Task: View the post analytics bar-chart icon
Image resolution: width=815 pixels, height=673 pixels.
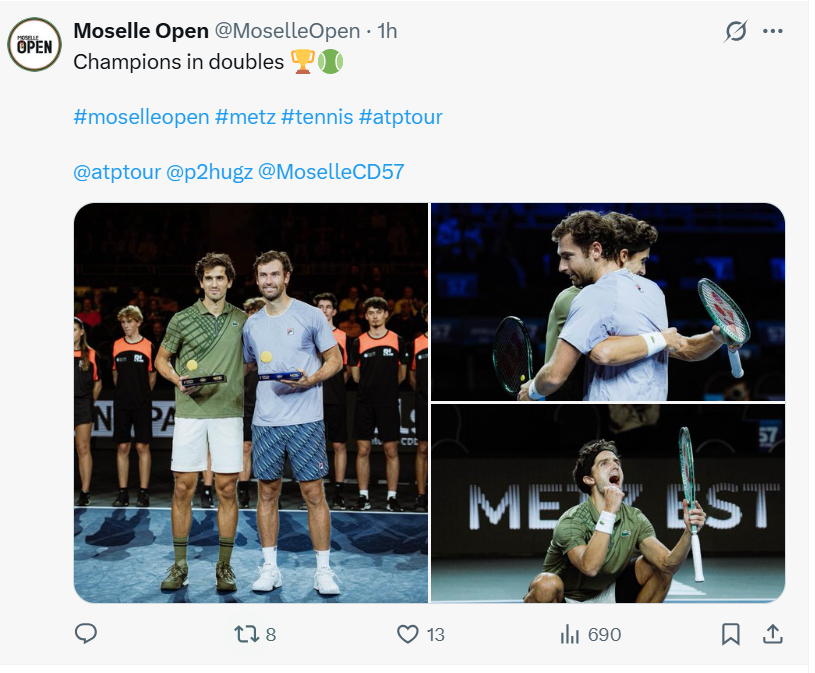Action: (570, 634)
